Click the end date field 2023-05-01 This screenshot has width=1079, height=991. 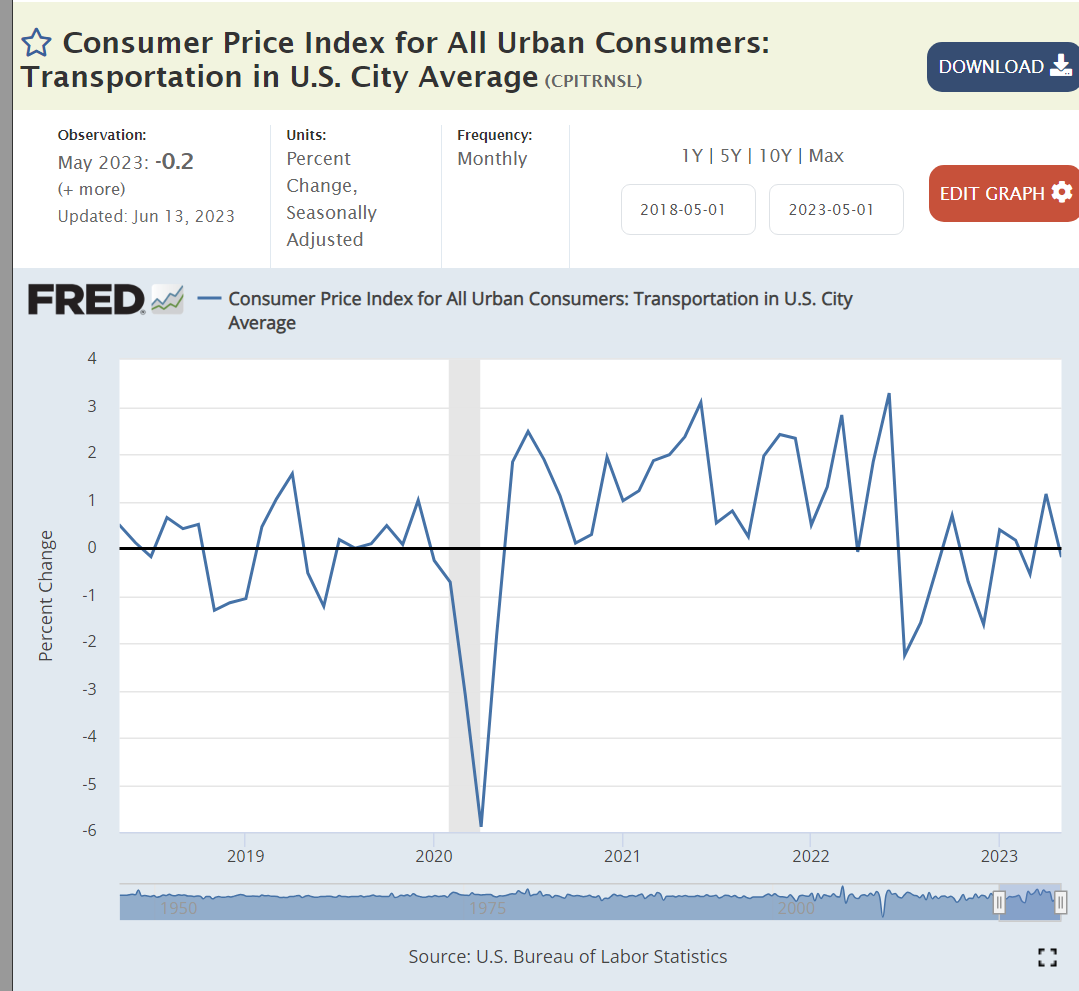(x=836, y=210)
